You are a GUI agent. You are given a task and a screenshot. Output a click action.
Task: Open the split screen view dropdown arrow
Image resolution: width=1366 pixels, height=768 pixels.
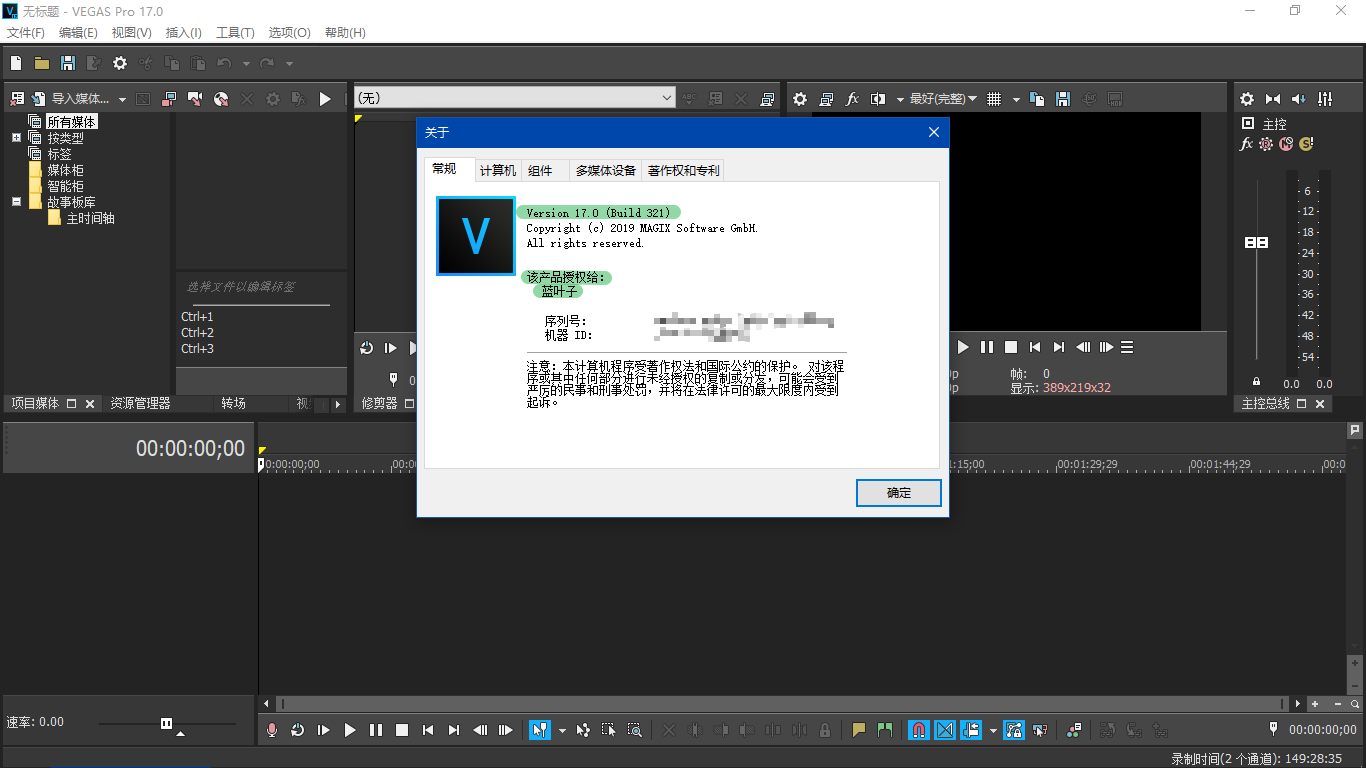[900, 99]
